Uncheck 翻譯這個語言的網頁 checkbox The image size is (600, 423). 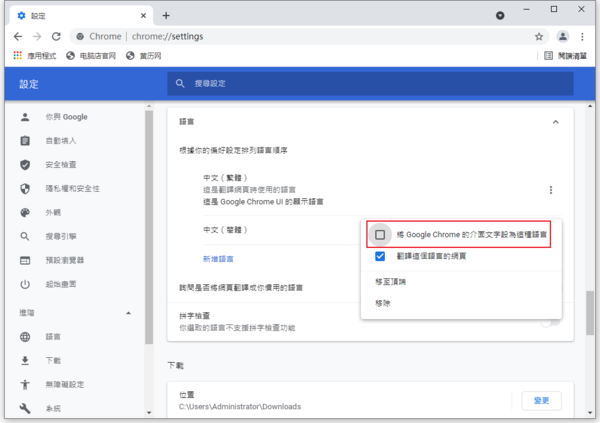380,256
